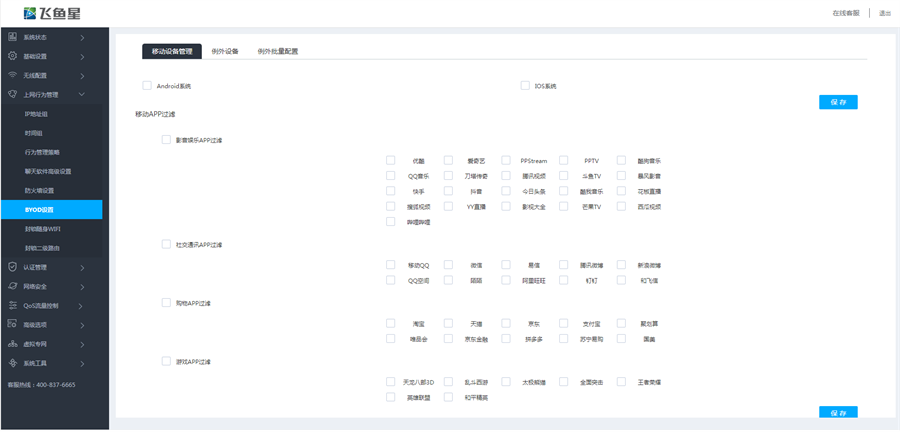900x432 pixels.
Task: Tick the 淘宝 checkbox
Action: point(390,323)
